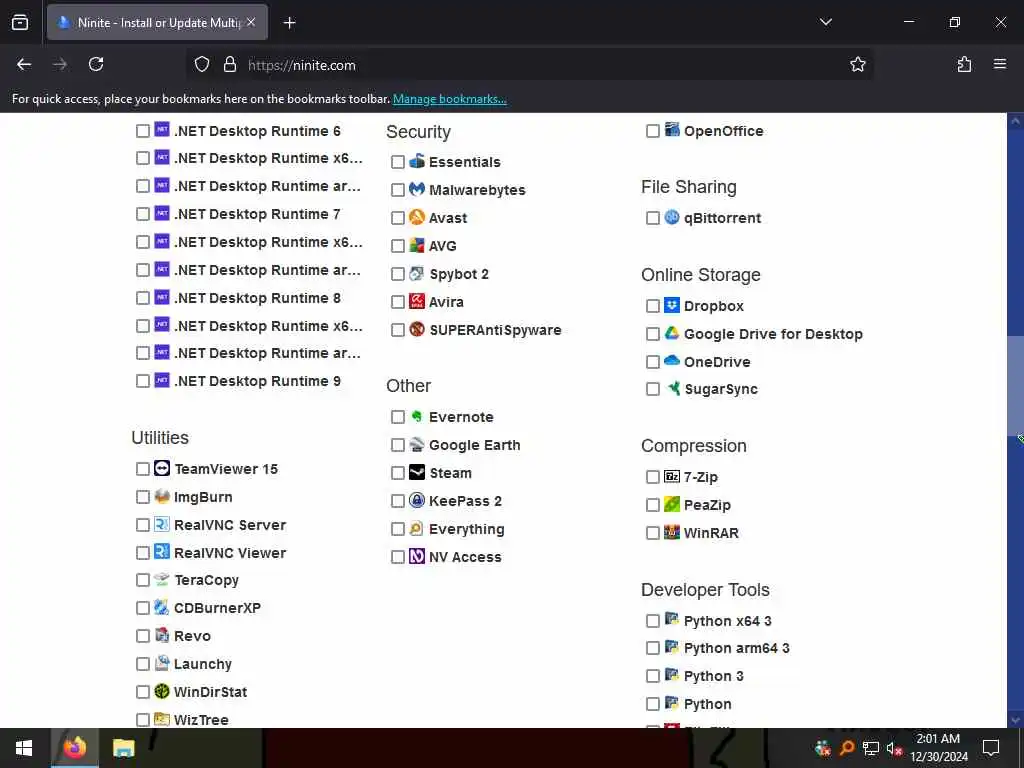Bookmark this page with the star

click(857, 64)
